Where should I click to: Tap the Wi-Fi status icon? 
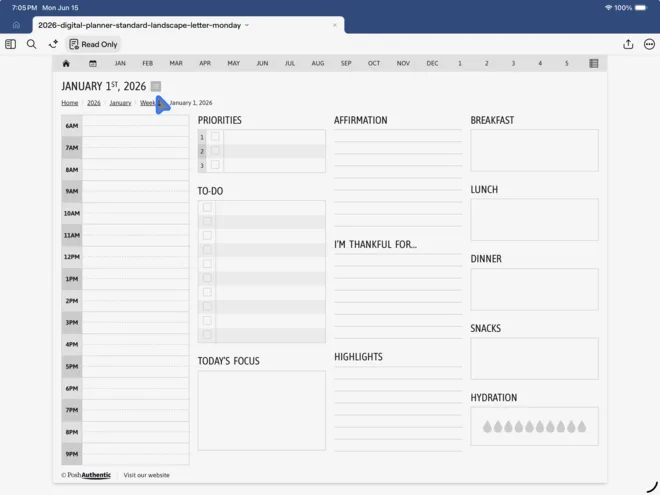[608, 8]
